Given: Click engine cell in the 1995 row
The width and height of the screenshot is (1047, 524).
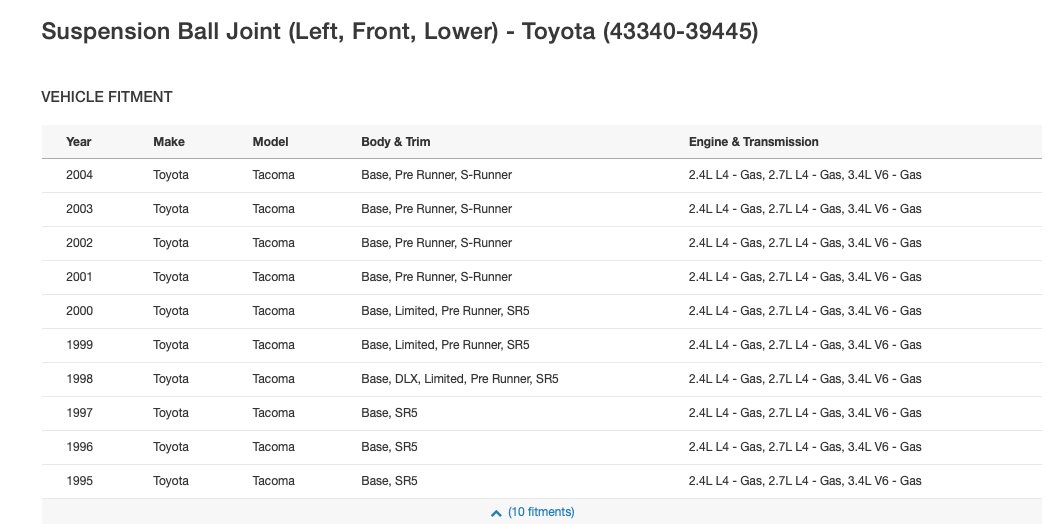Looking at the screenshot, I should 805,481.
